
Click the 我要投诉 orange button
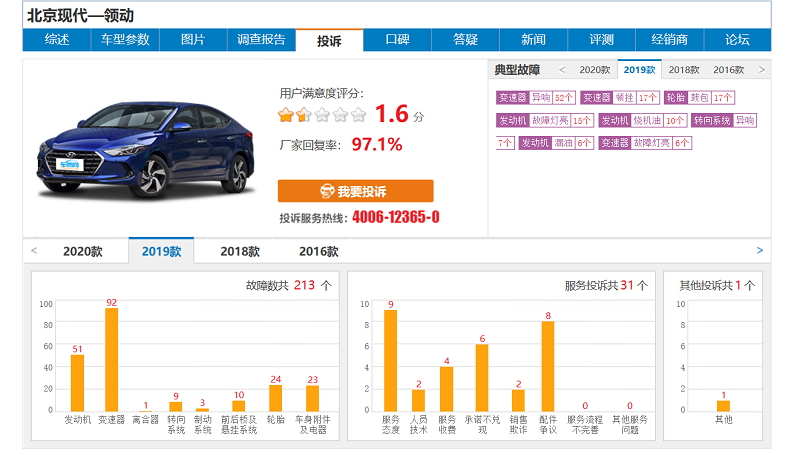tap(356, 191)
